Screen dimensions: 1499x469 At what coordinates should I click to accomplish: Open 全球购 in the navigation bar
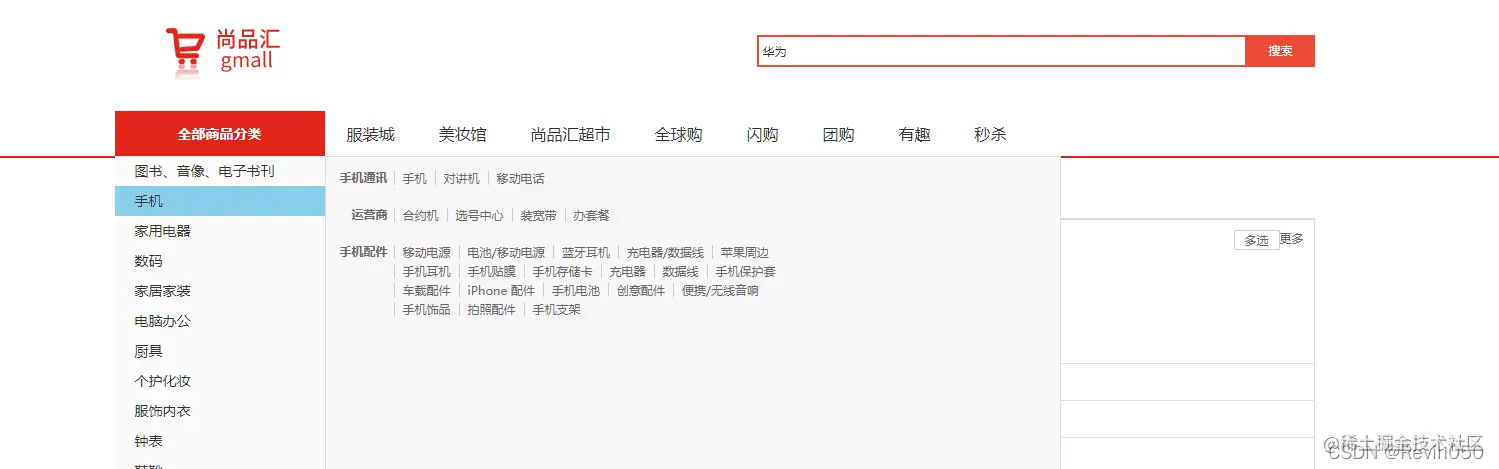[679, 135]
